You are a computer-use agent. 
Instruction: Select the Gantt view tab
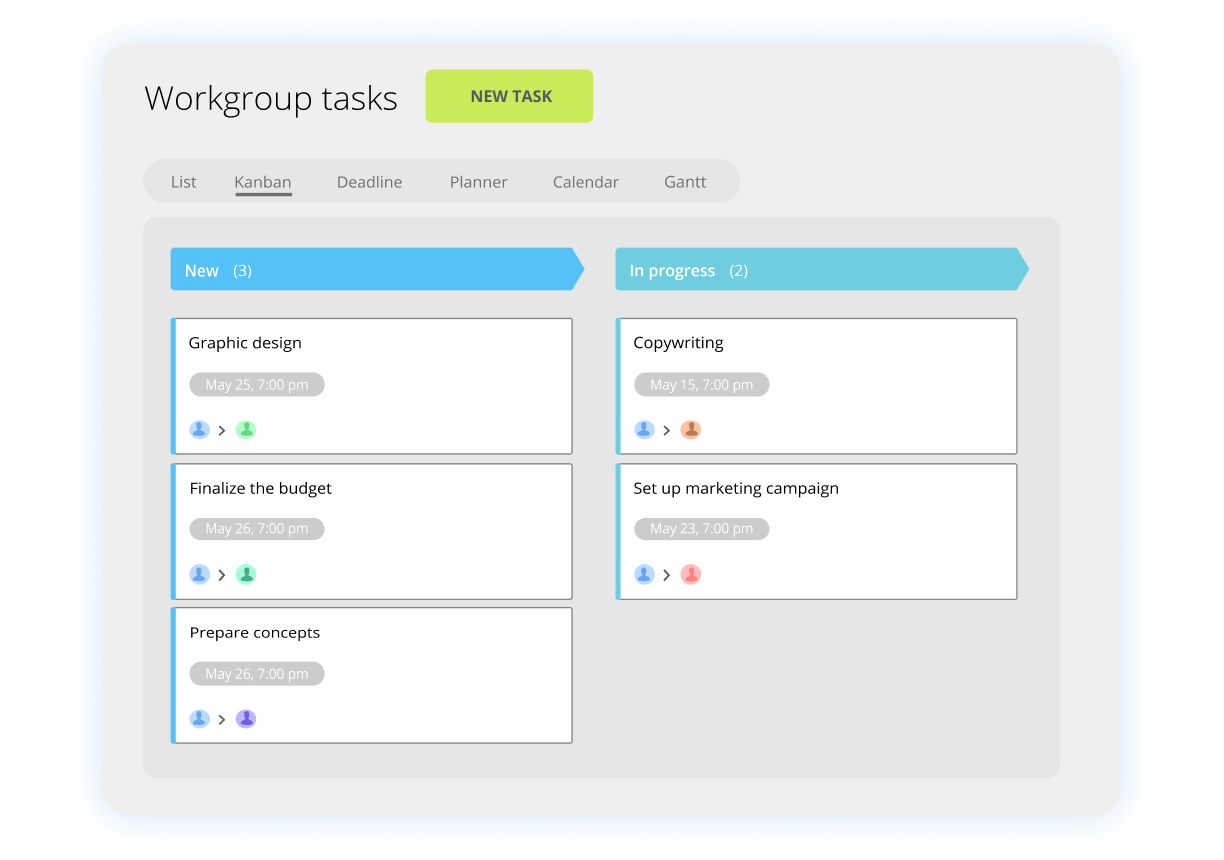(685, 182)
